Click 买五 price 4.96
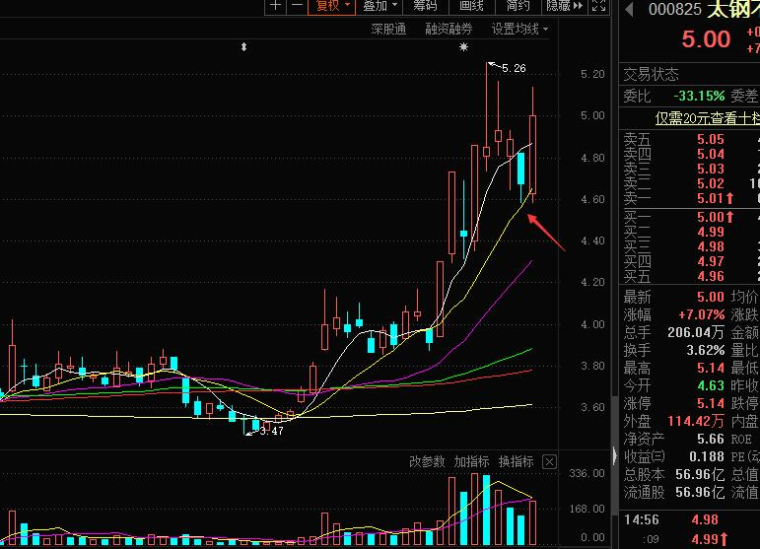The width and height of the screenshot is (760, 549). (x=710, y=276)
